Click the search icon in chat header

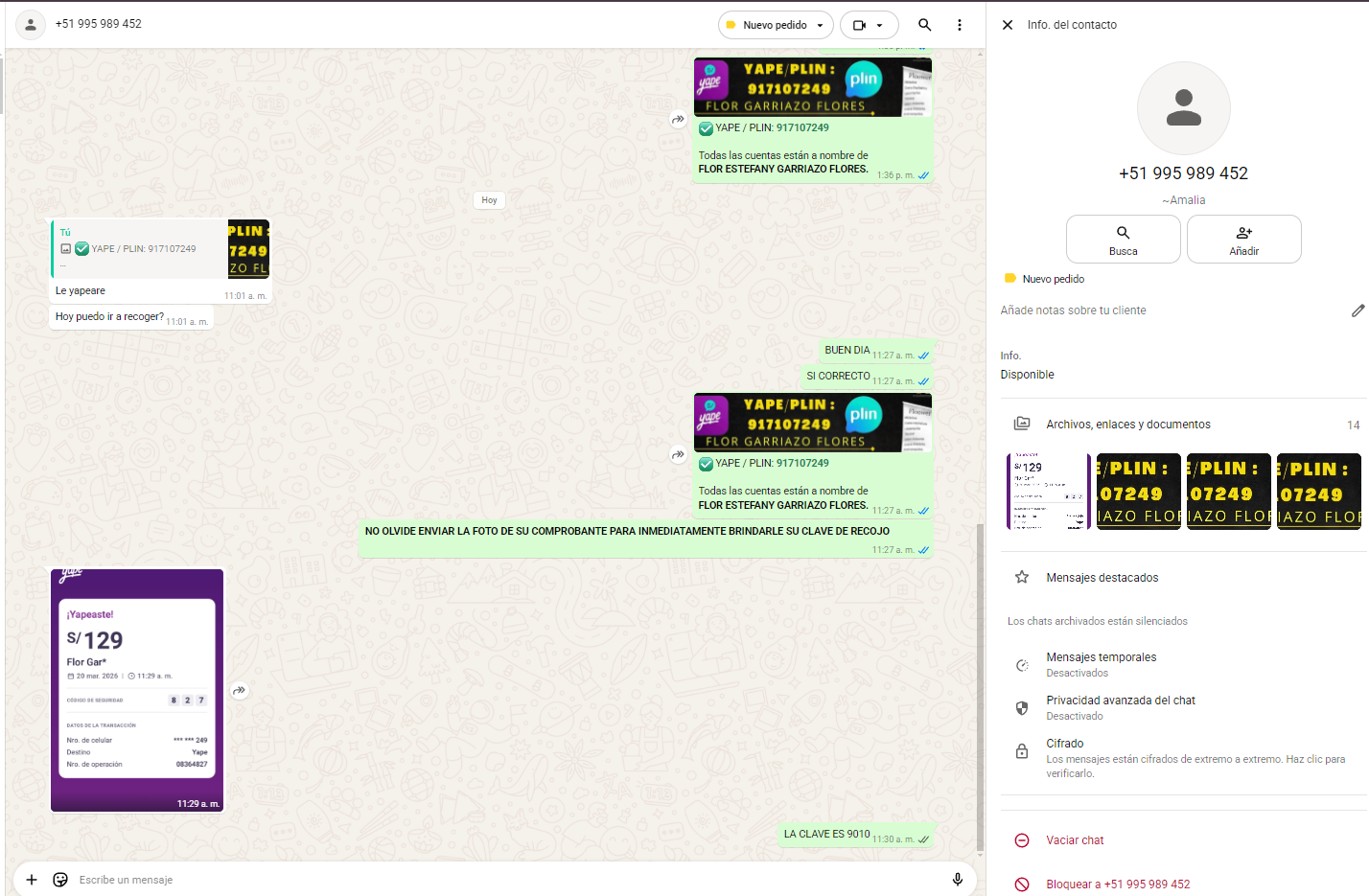[924, 25]
